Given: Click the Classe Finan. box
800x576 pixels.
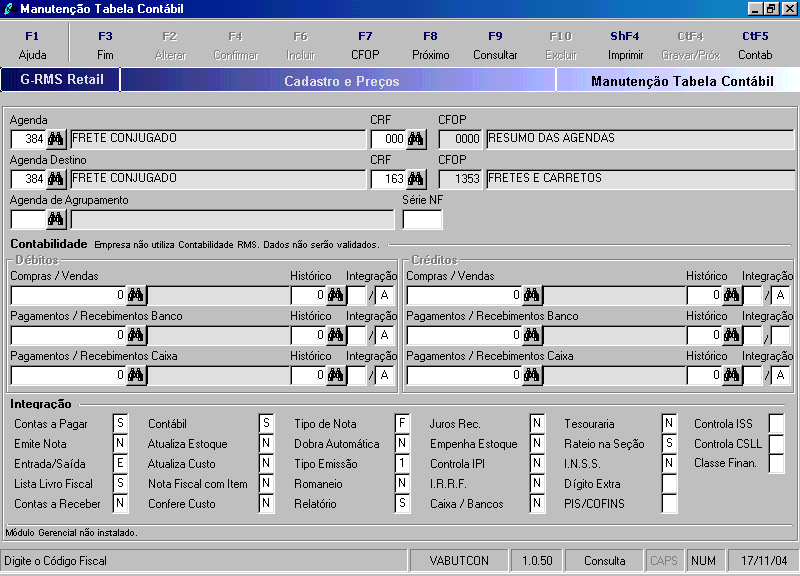Looking at the screenshot, I should (x=777, y=463).
